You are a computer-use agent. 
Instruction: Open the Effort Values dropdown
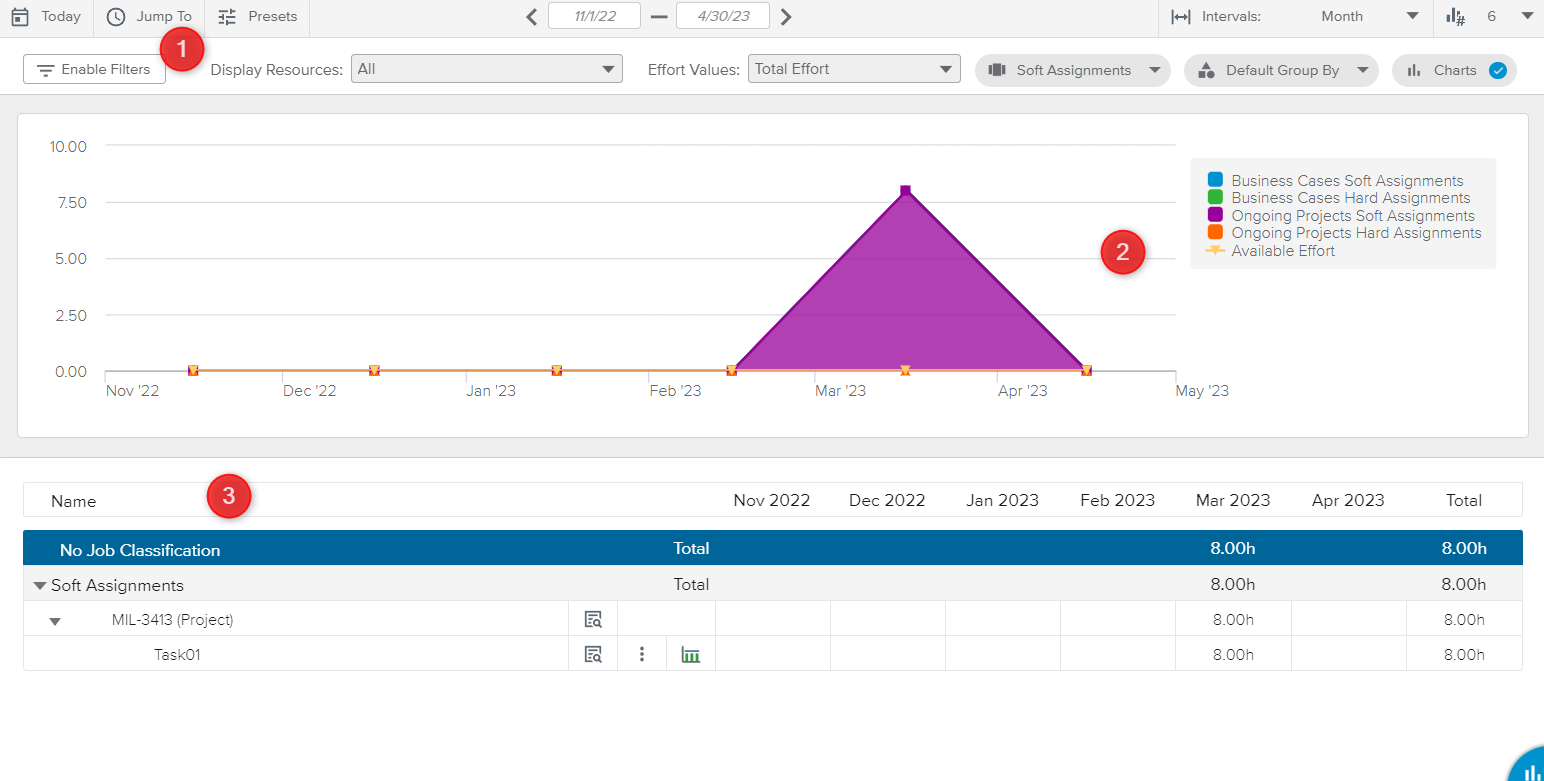[x=854, y=69]
